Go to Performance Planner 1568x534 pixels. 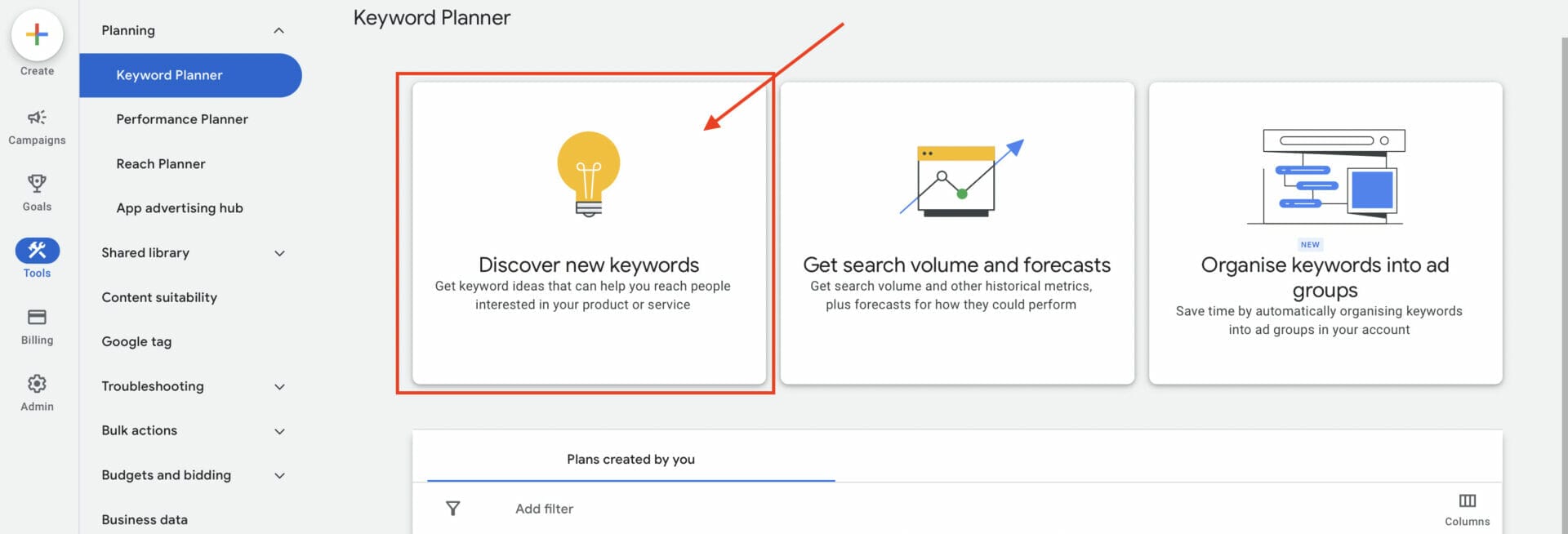point(182,119)
